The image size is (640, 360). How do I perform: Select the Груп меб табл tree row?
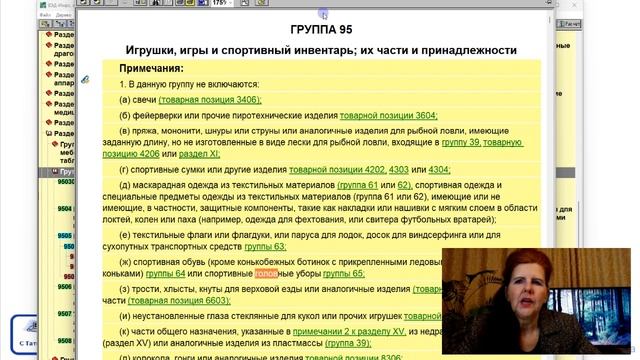point(63,152)
